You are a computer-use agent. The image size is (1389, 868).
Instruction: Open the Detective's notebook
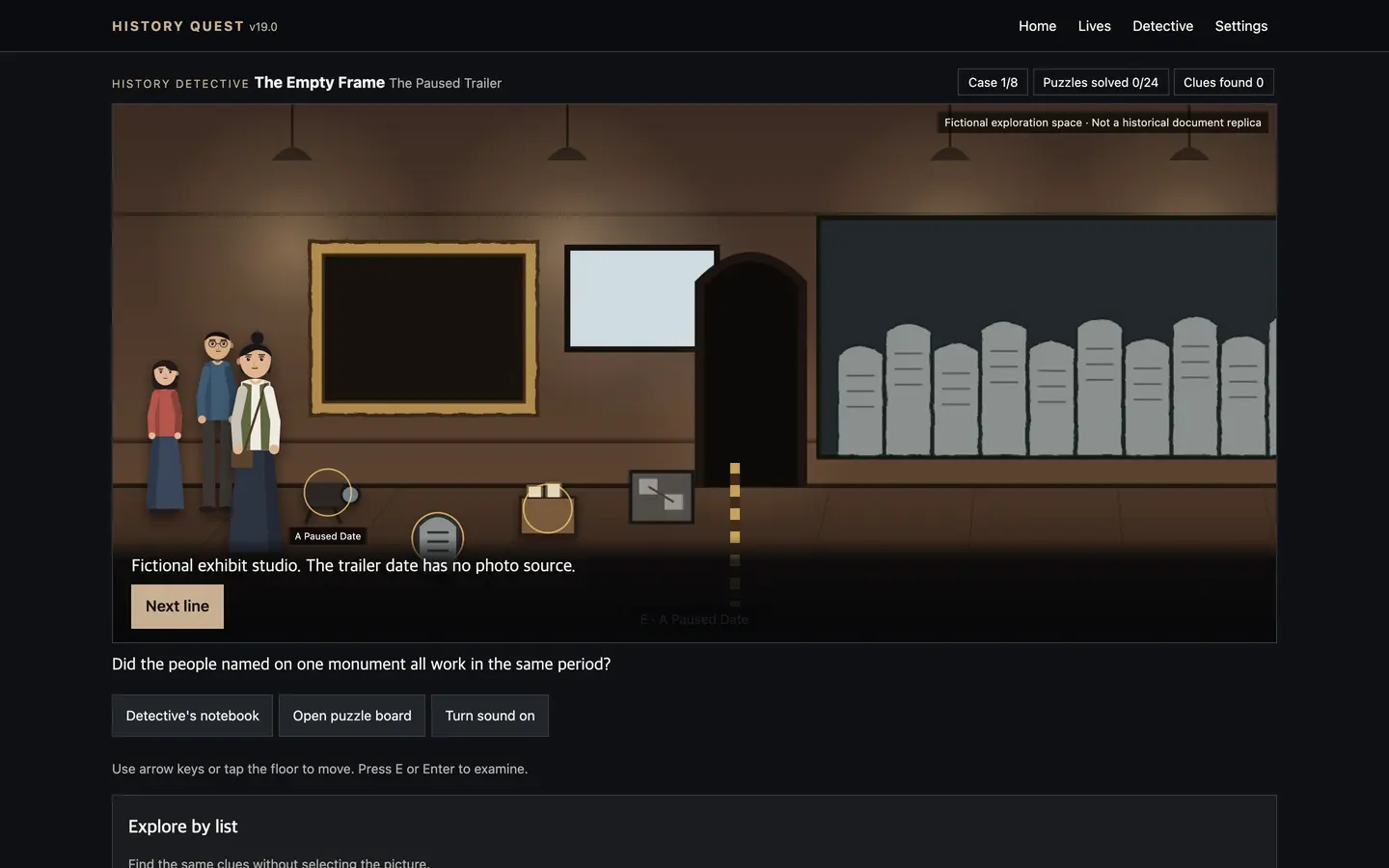click(192, 716)
